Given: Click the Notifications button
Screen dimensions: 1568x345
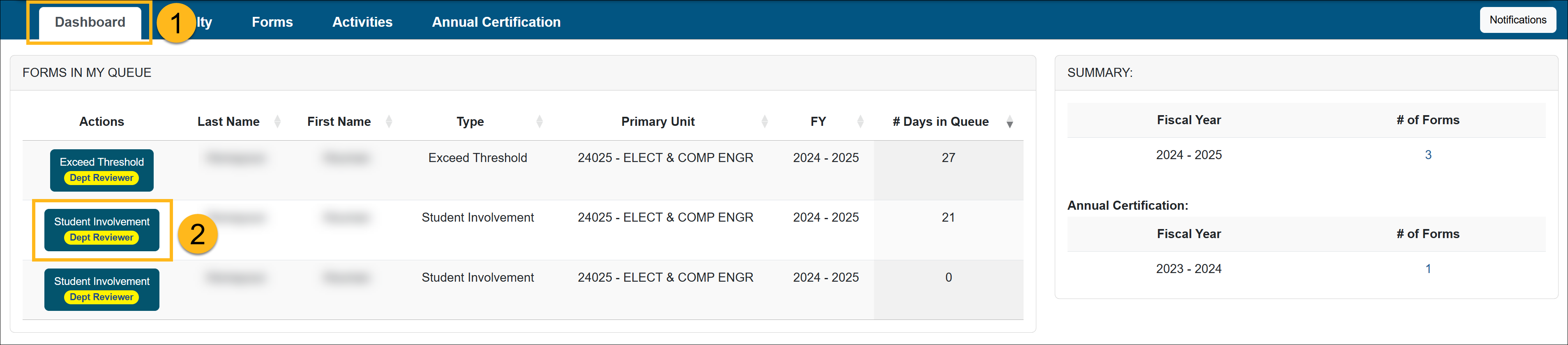Looking at the screenshot, I should click(1517, 20).
